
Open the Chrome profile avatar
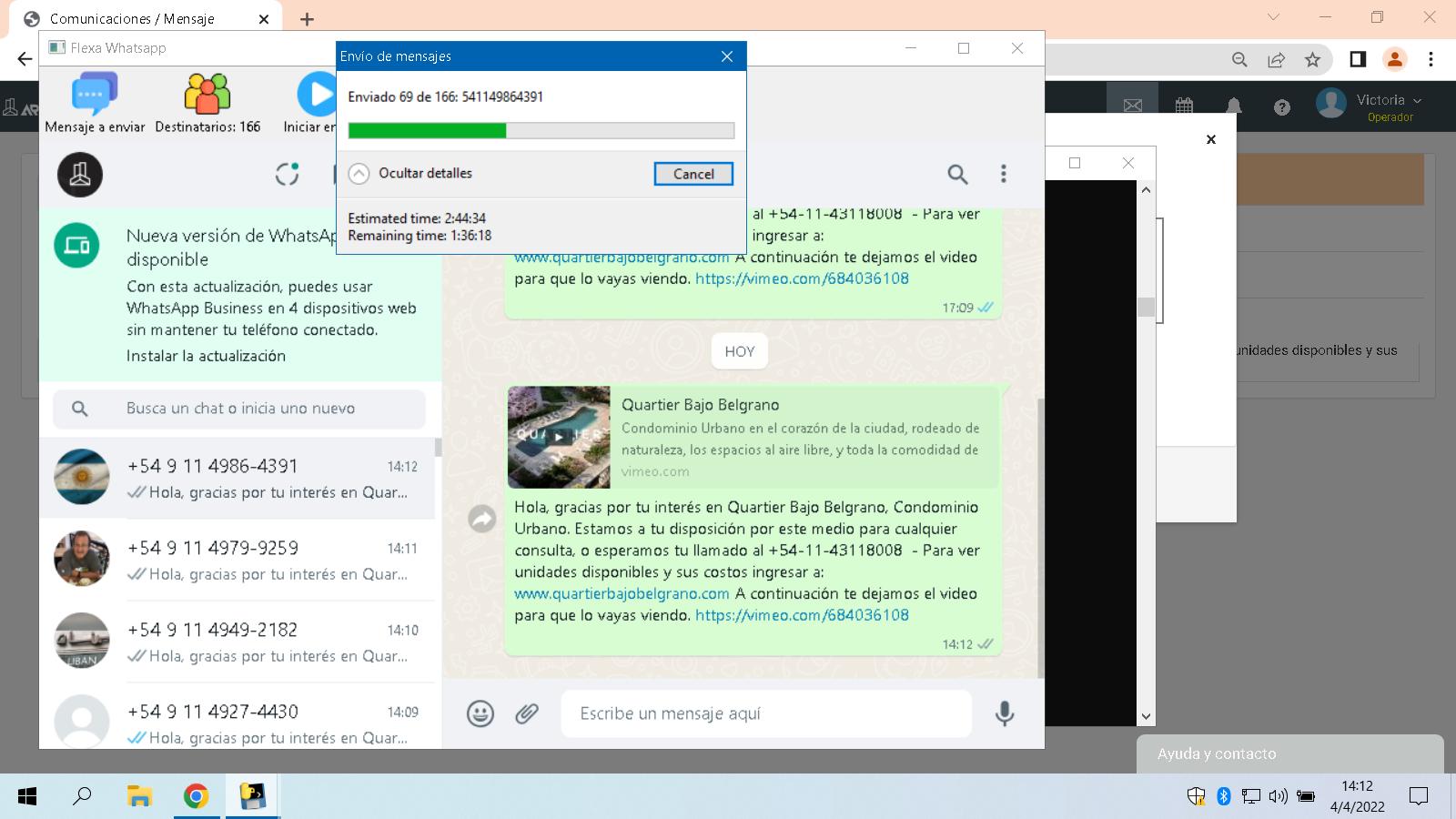(1394, 59)
